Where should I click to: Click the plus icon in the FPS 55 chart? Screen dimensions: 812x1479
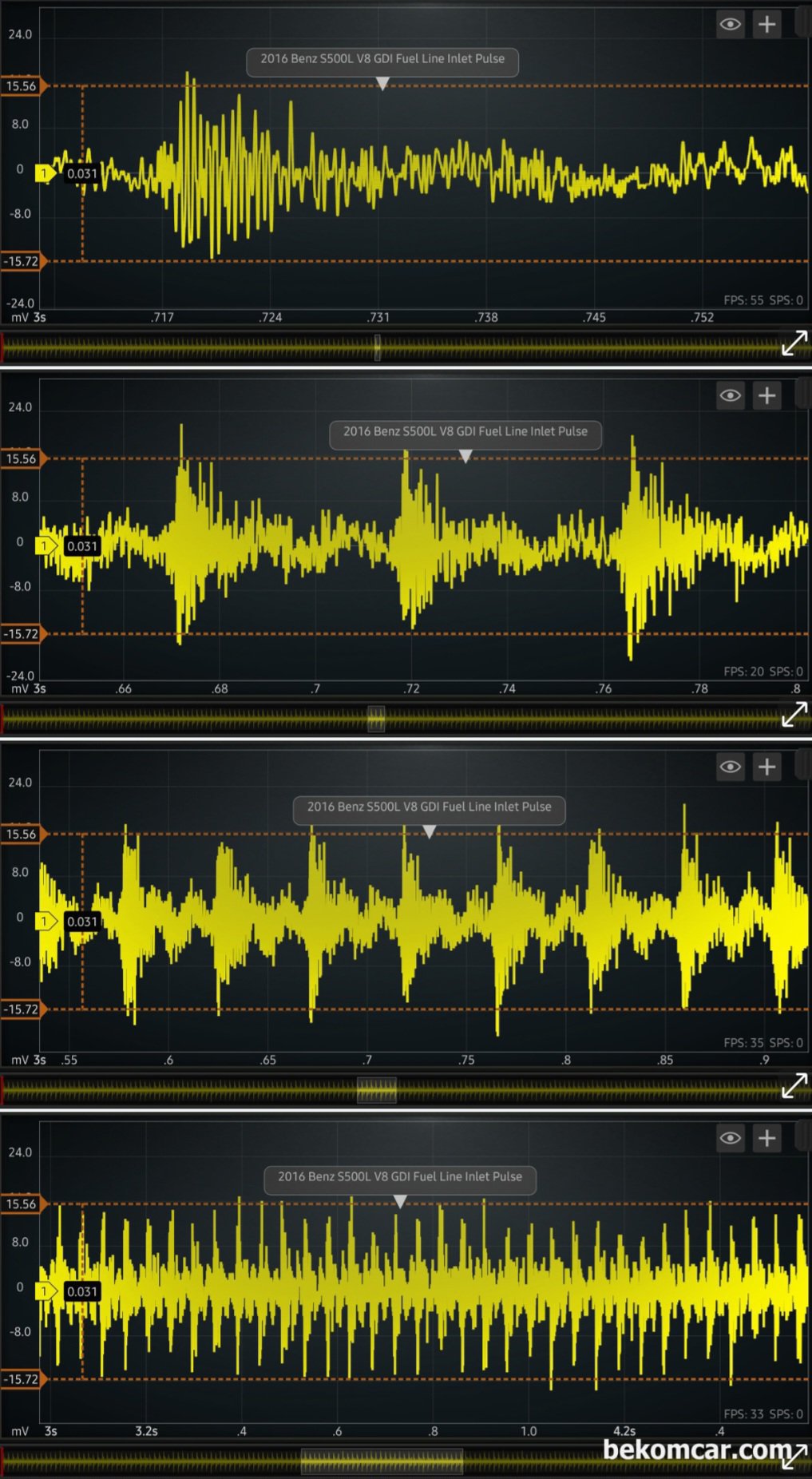point(766,25)
